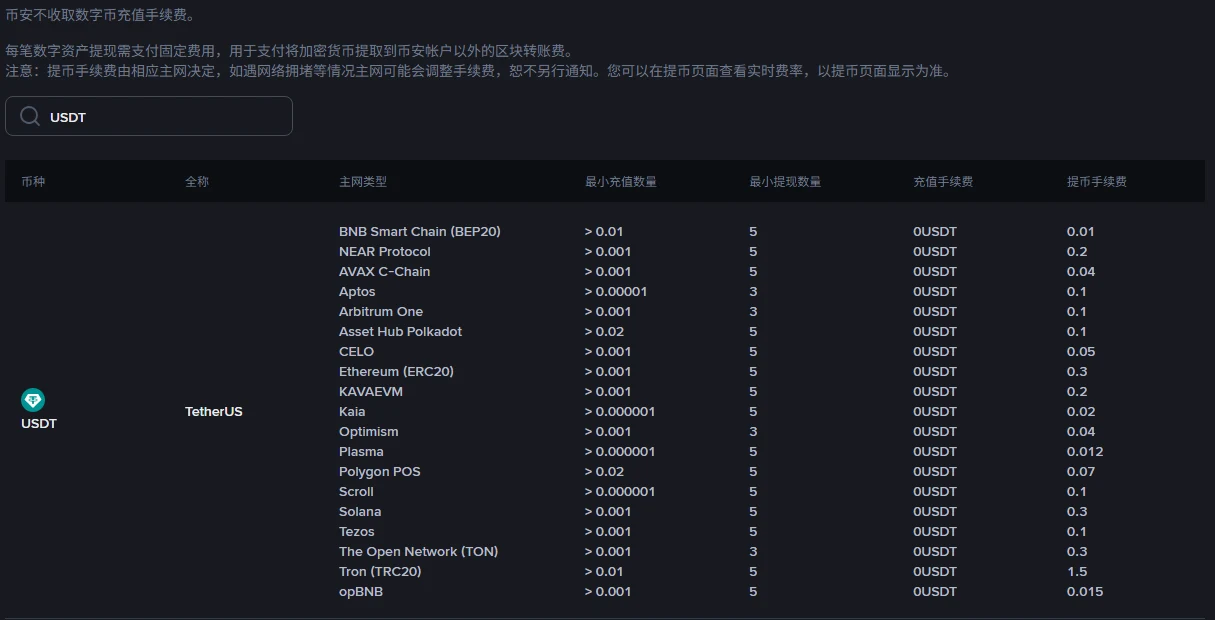Viewport: 1215px width, 620px height.
Task: Click BNB Smart Chain withdrawal fee 0.01
Action: [1081, 232]
